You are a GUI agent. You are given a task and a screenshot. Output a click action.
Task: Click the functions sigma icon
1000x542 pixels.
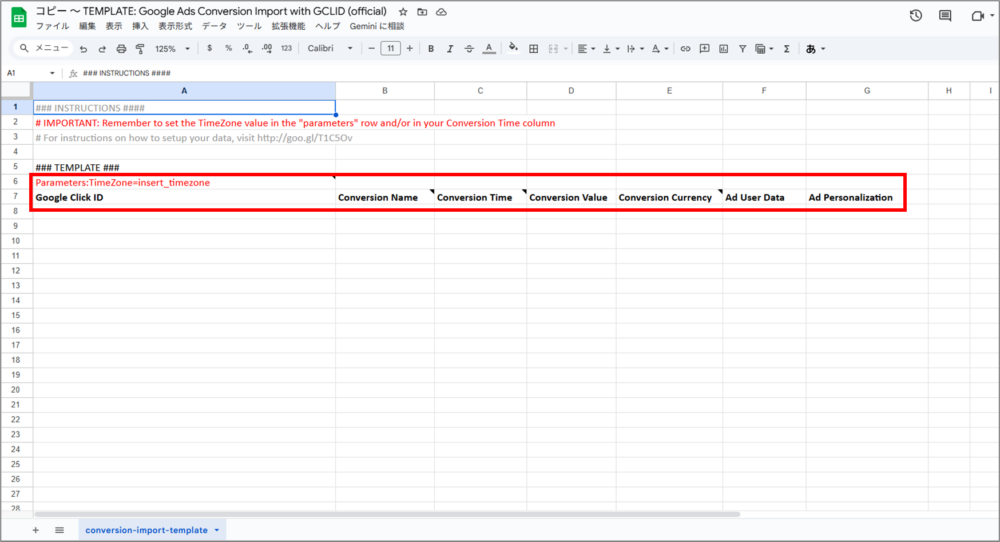pos(786,48)
